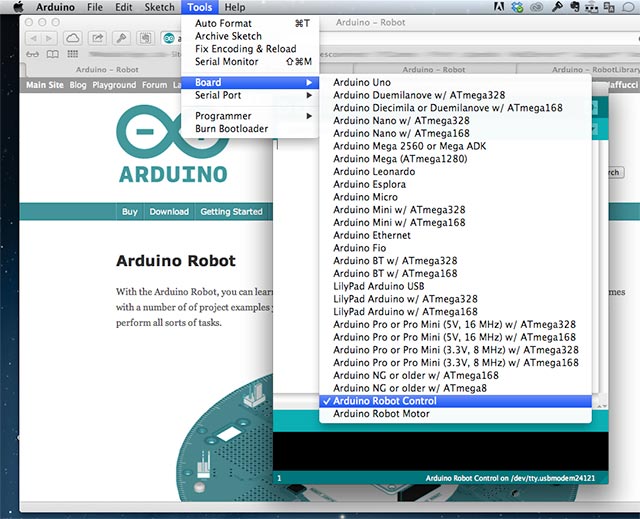This screenshot has width=640, height=519.
Task: Select Arduino BT w/ ATmega168
Action: 456,273
